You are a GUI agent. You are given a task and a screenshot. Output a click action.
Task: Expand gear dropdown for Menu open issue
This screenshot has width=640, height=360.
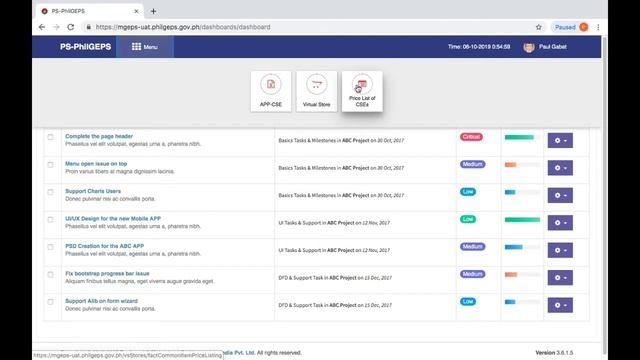pyautogui.click(x=560, y=168)
